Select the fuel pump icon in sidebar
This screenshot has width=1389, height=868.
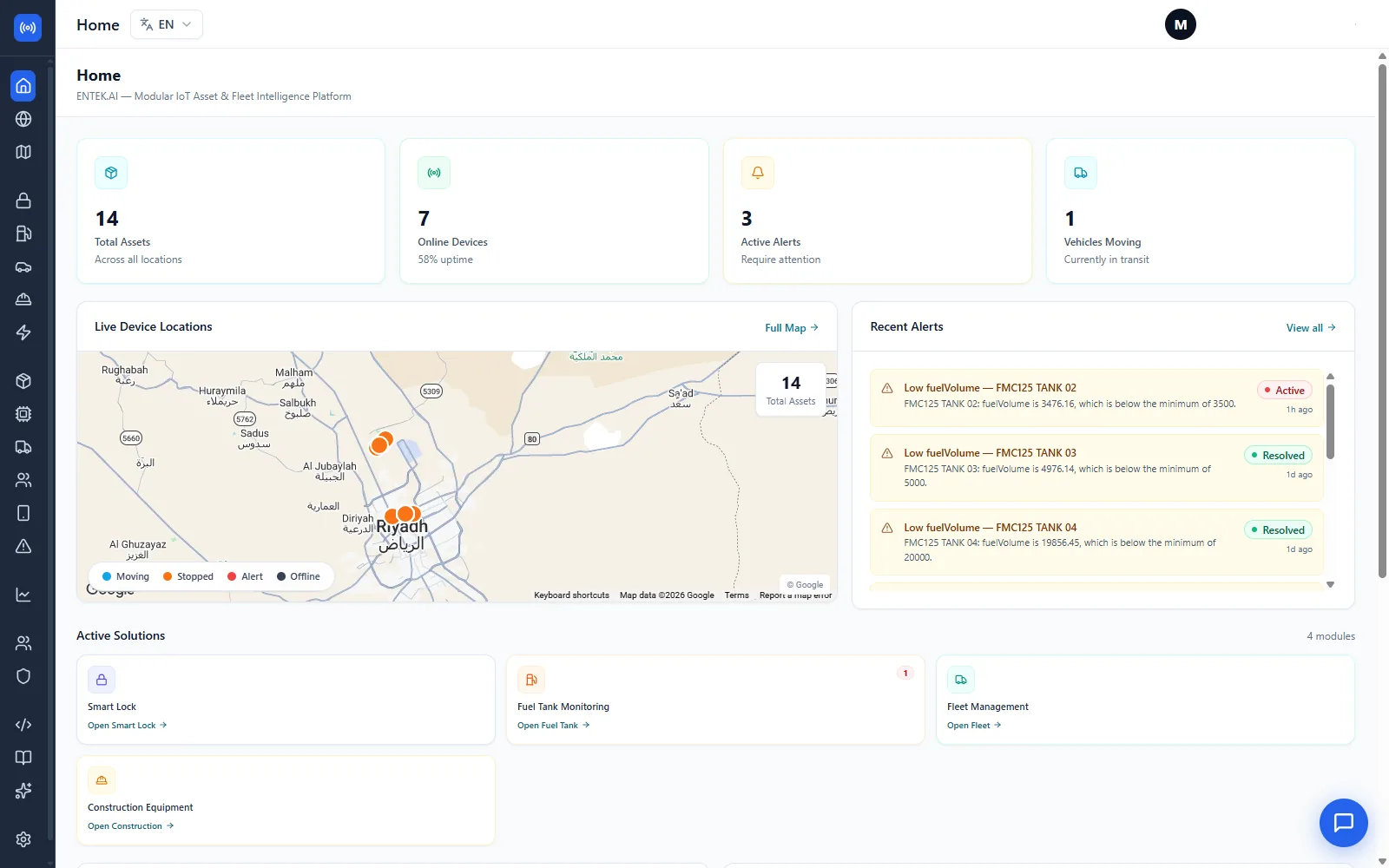(x=23, y=233)
